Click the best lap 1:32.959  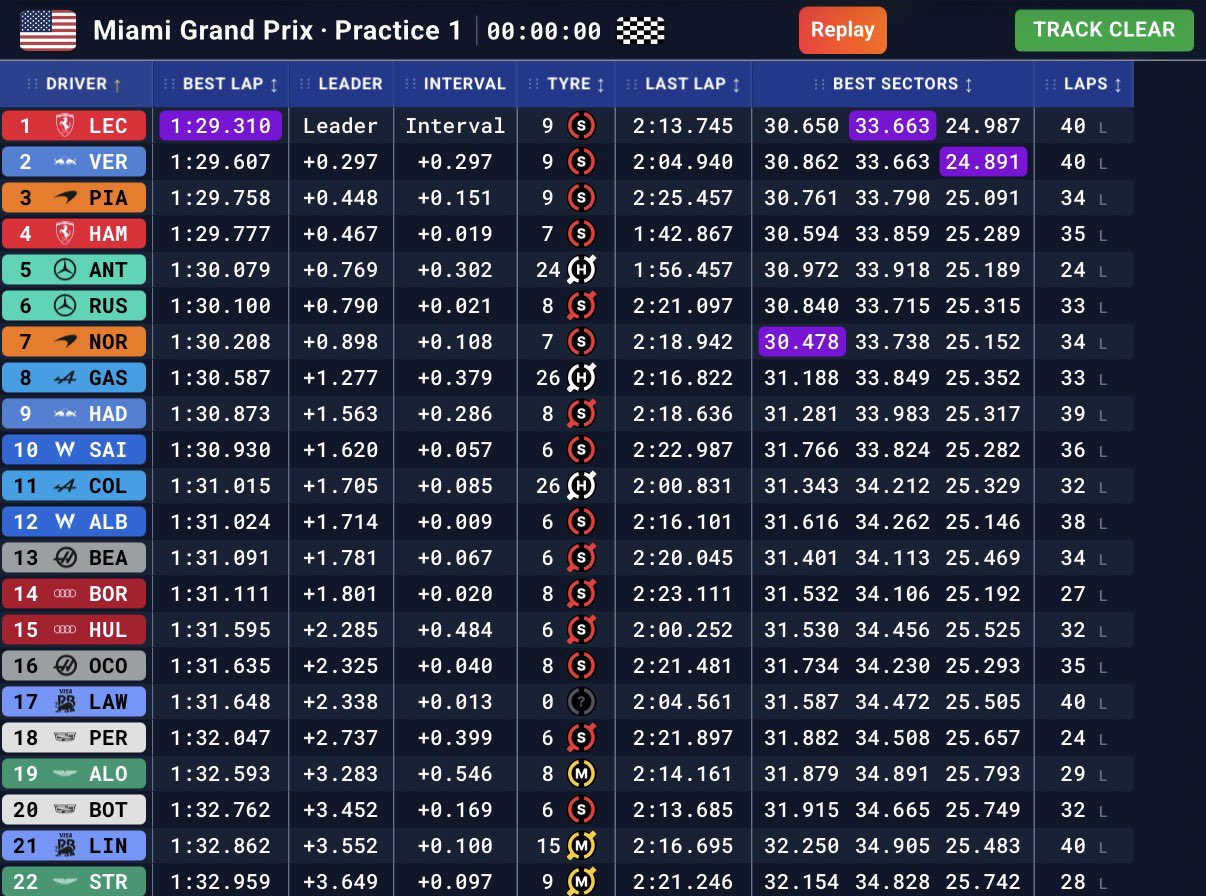(x=221, y=882)
